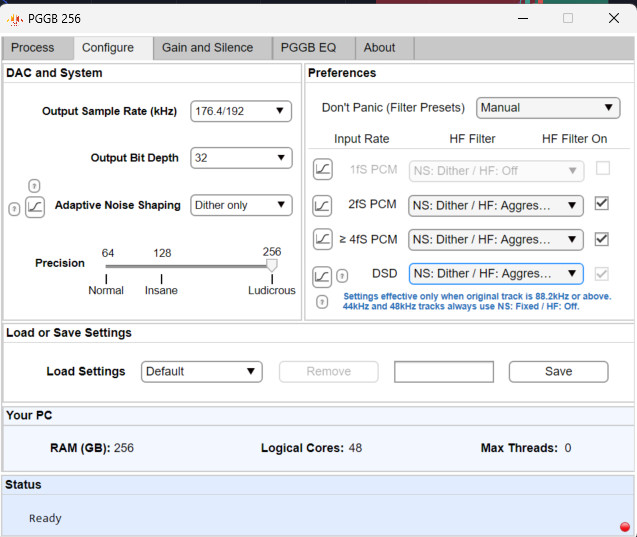The height and width of the screenshot is (537, 637).
Task: Click the help icon above the noise shaping curve
Action: (34, 186)
